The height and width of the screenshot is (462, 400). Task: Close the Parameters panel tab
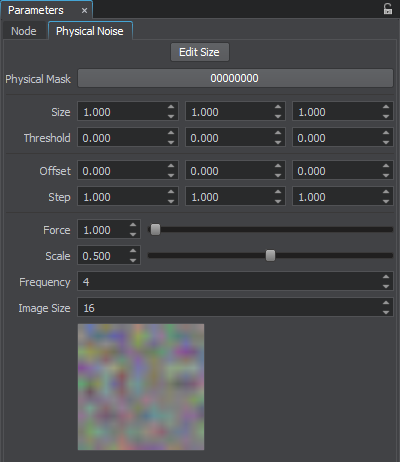click(84, 11)
